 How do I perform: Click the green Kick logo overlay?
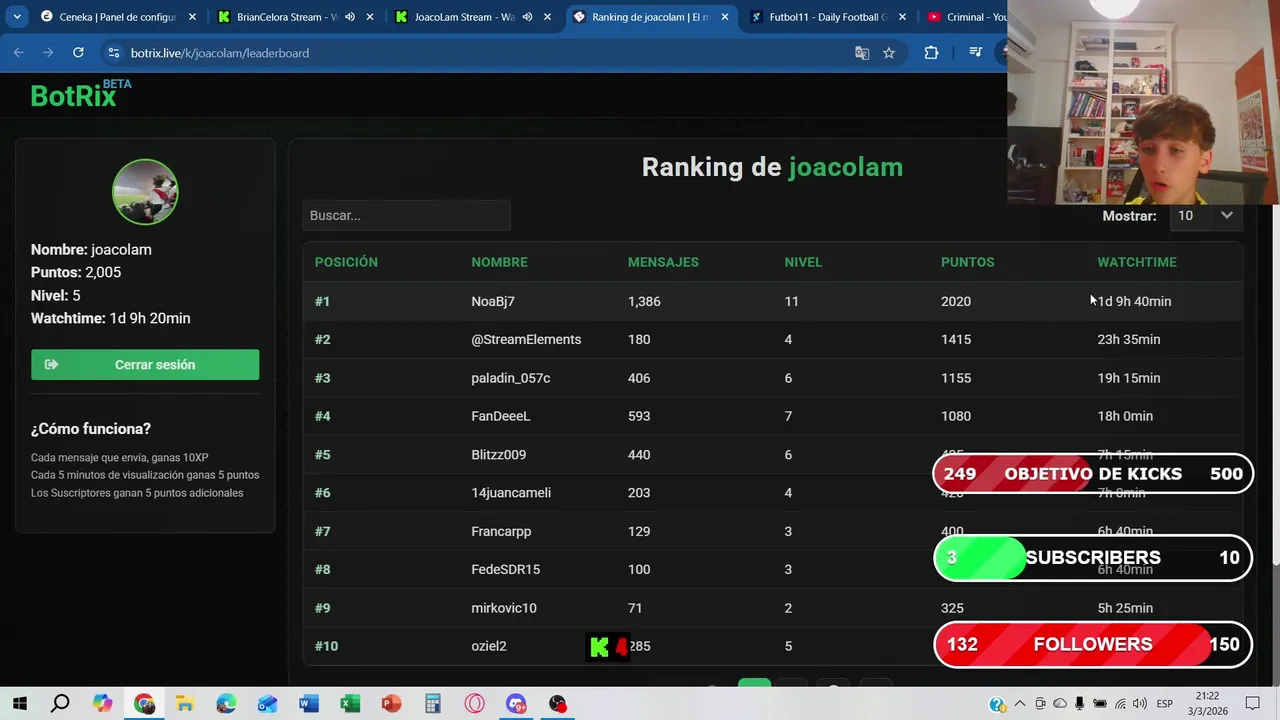[599, 648]
